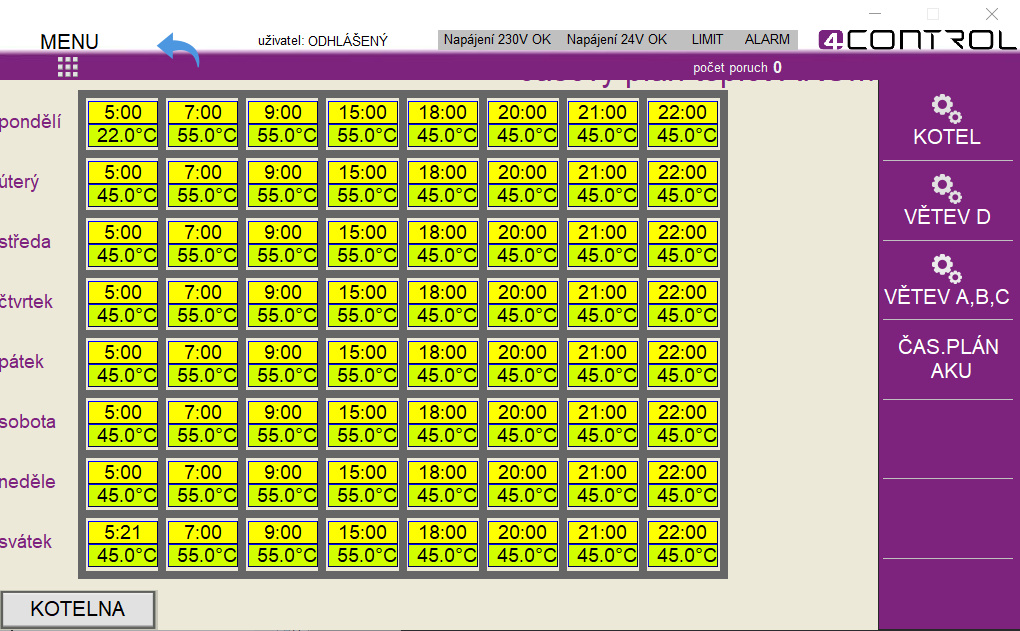Edit svátek 5:21 time field

(x=123, y=533)
